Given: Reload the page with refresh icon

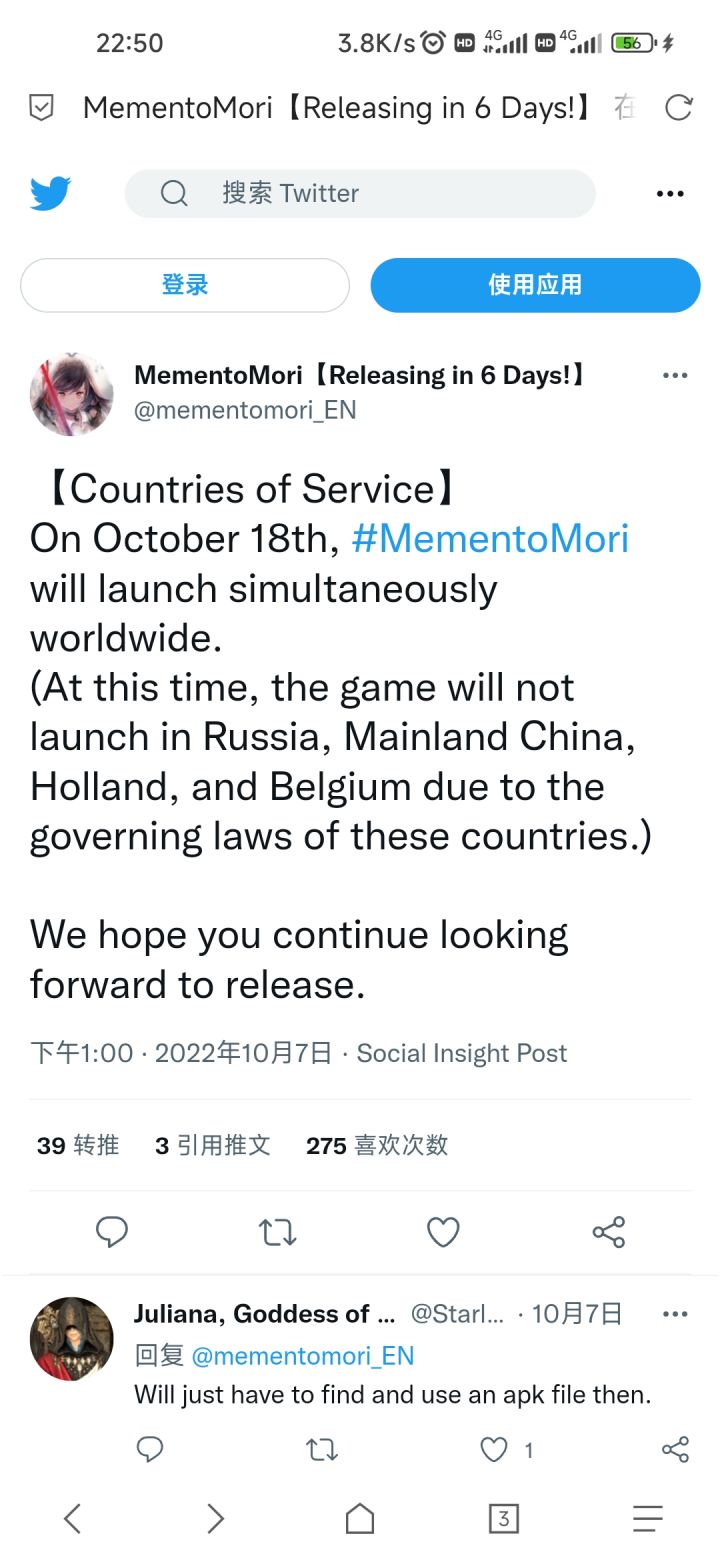Looking at the screenshot, I should coord(679,108).
